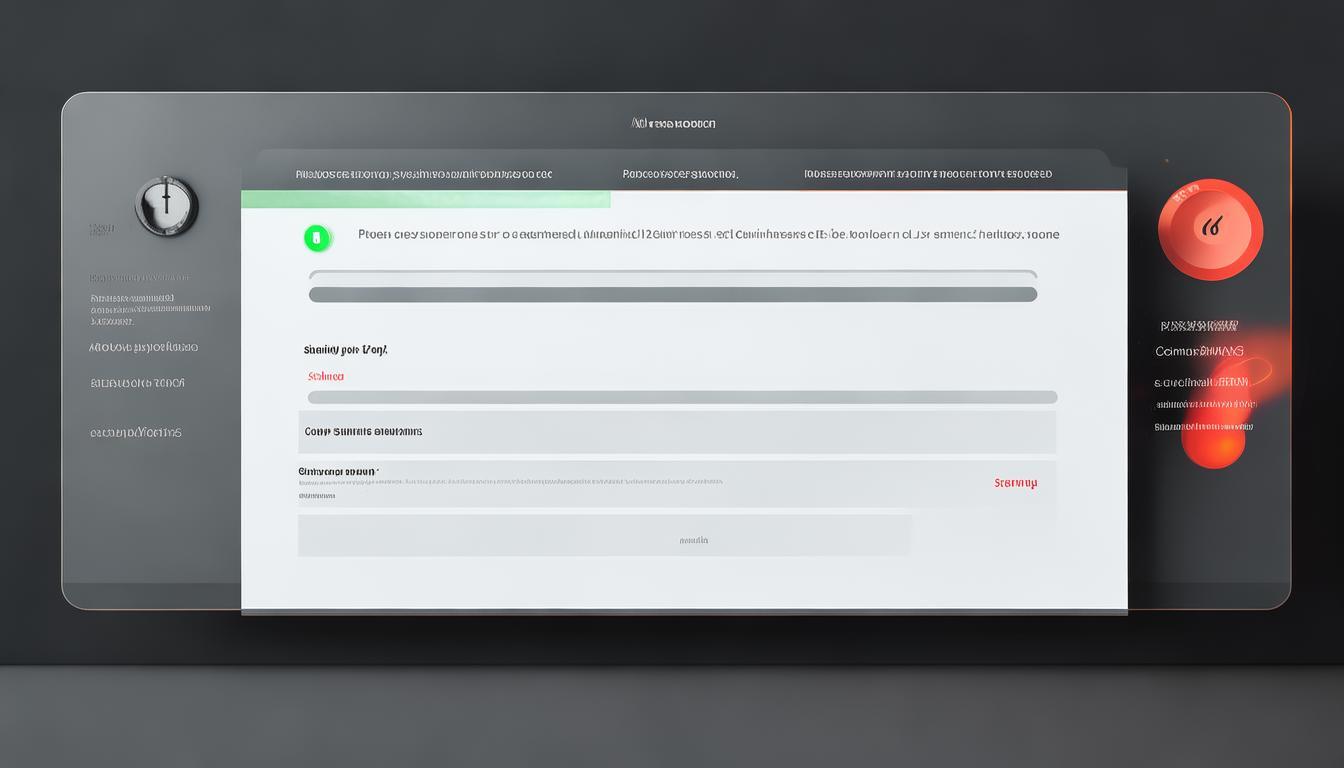
Task: Select 'Alolove' item in left sidebar
Action: point(143,347)
